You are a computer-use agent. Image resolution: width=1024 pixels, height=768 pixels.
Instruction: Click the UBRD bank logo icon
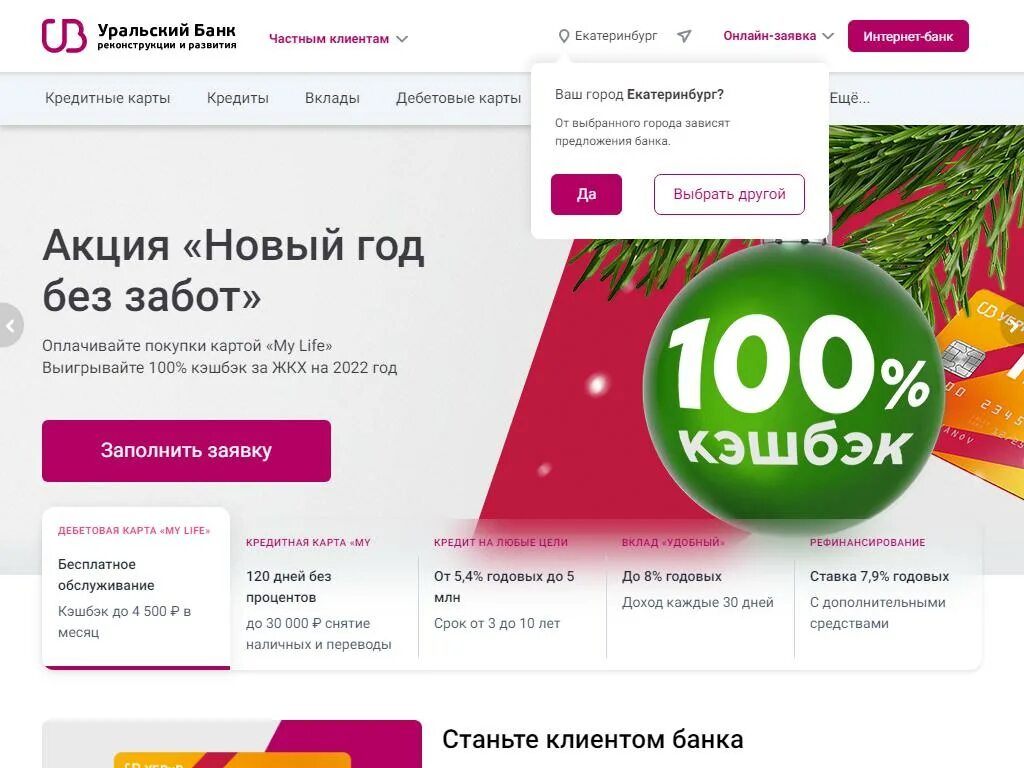click(64, 35)
